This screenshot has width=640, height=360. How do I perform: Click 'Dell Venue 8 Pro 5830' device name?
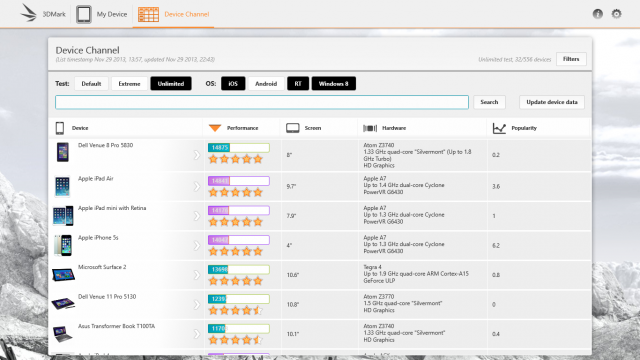(x=105, y=145)
